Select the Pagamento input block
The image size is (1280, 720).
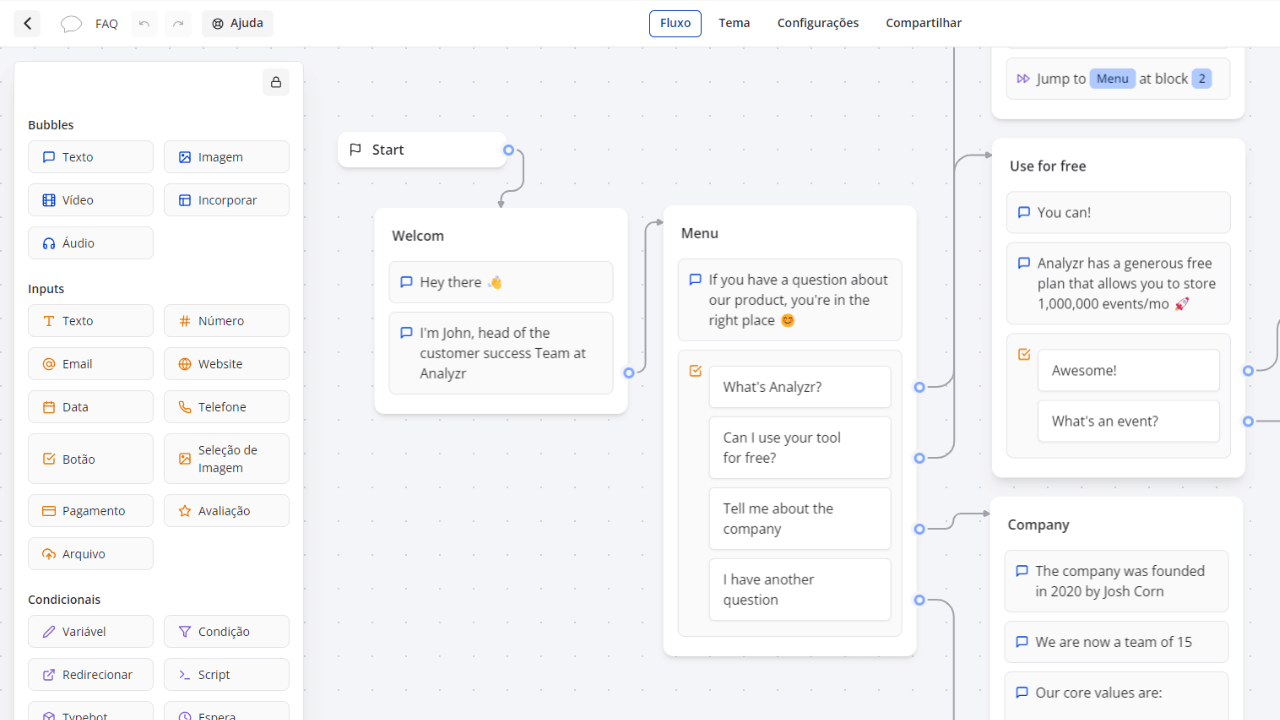(91, 511)
